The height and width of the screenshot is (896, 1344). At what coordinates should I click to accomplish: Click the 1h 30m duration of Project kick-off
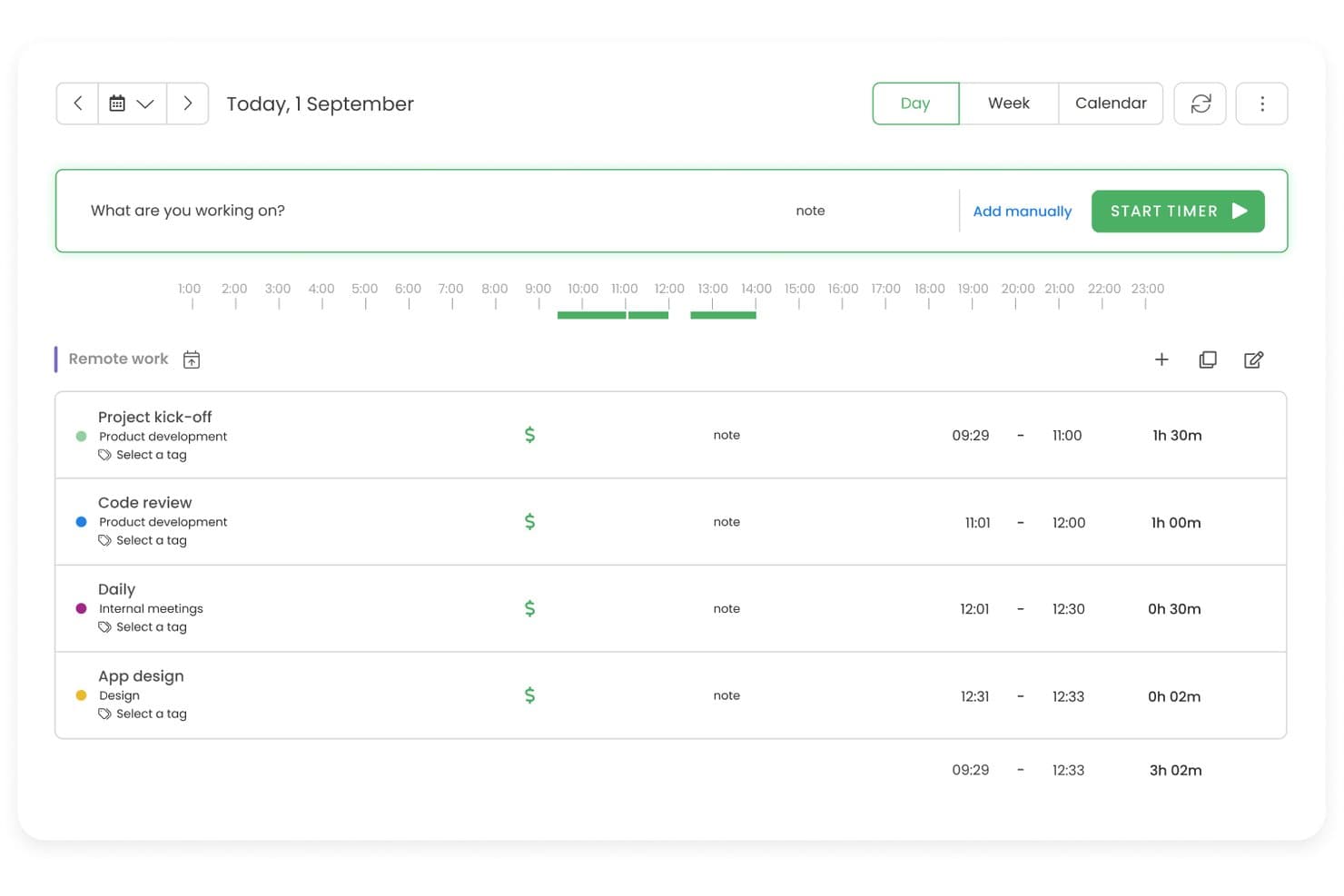(1177, 436)
